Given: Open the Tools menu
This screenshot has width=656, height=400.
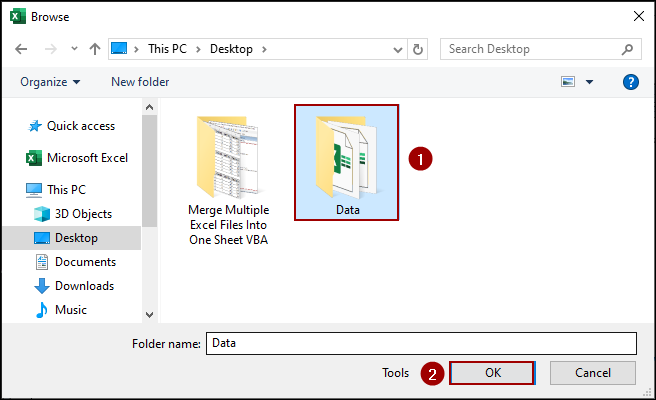Looking at the screenshot, I should tap(395, 373).
